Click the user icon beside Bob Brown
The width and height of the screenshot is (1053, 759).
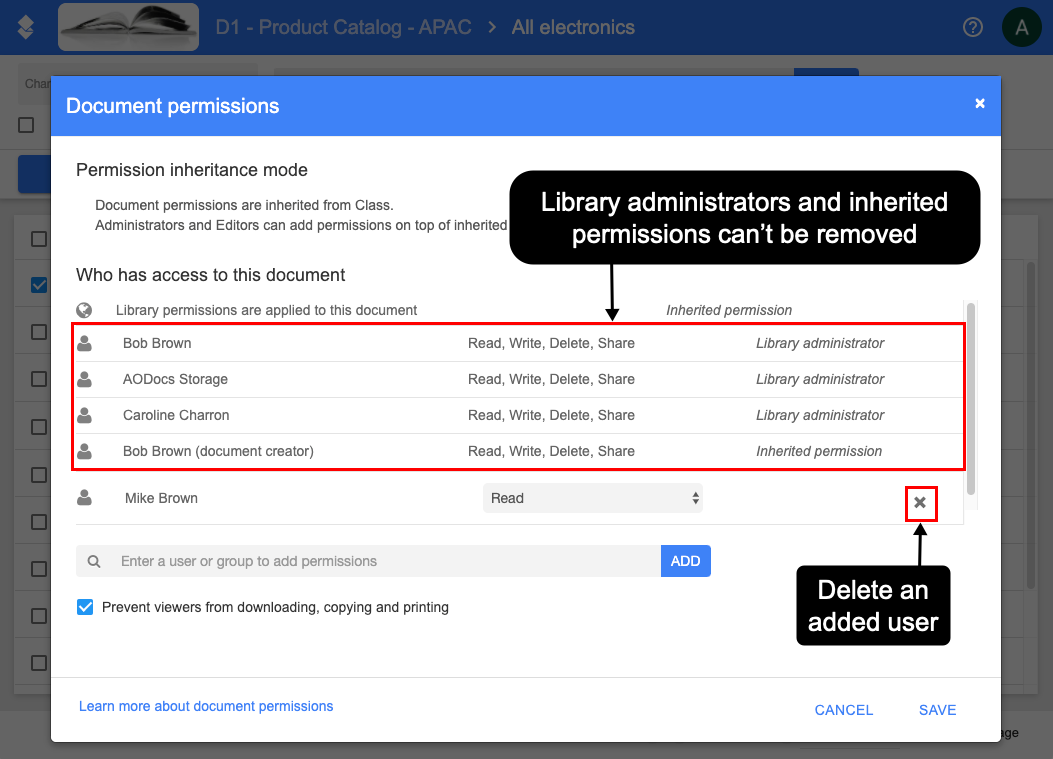click(x=86, y=343)
